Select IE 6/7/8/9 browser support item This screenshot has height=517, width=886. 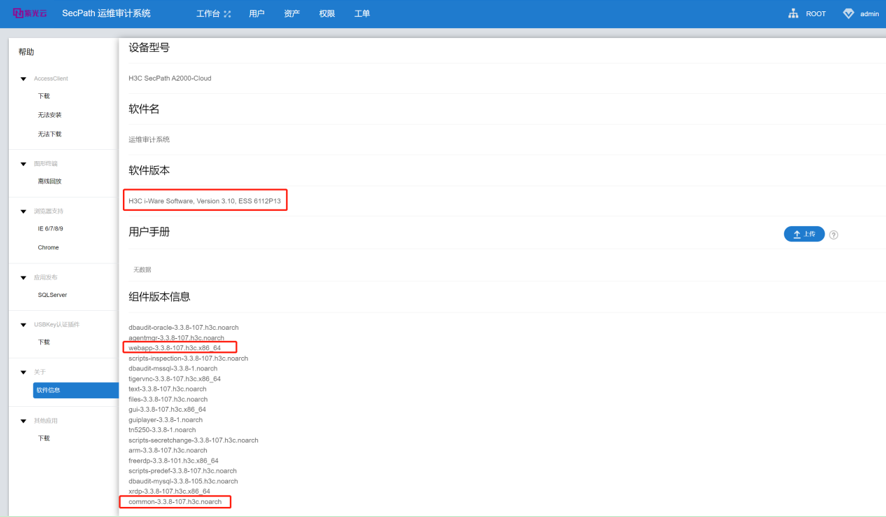50,229
